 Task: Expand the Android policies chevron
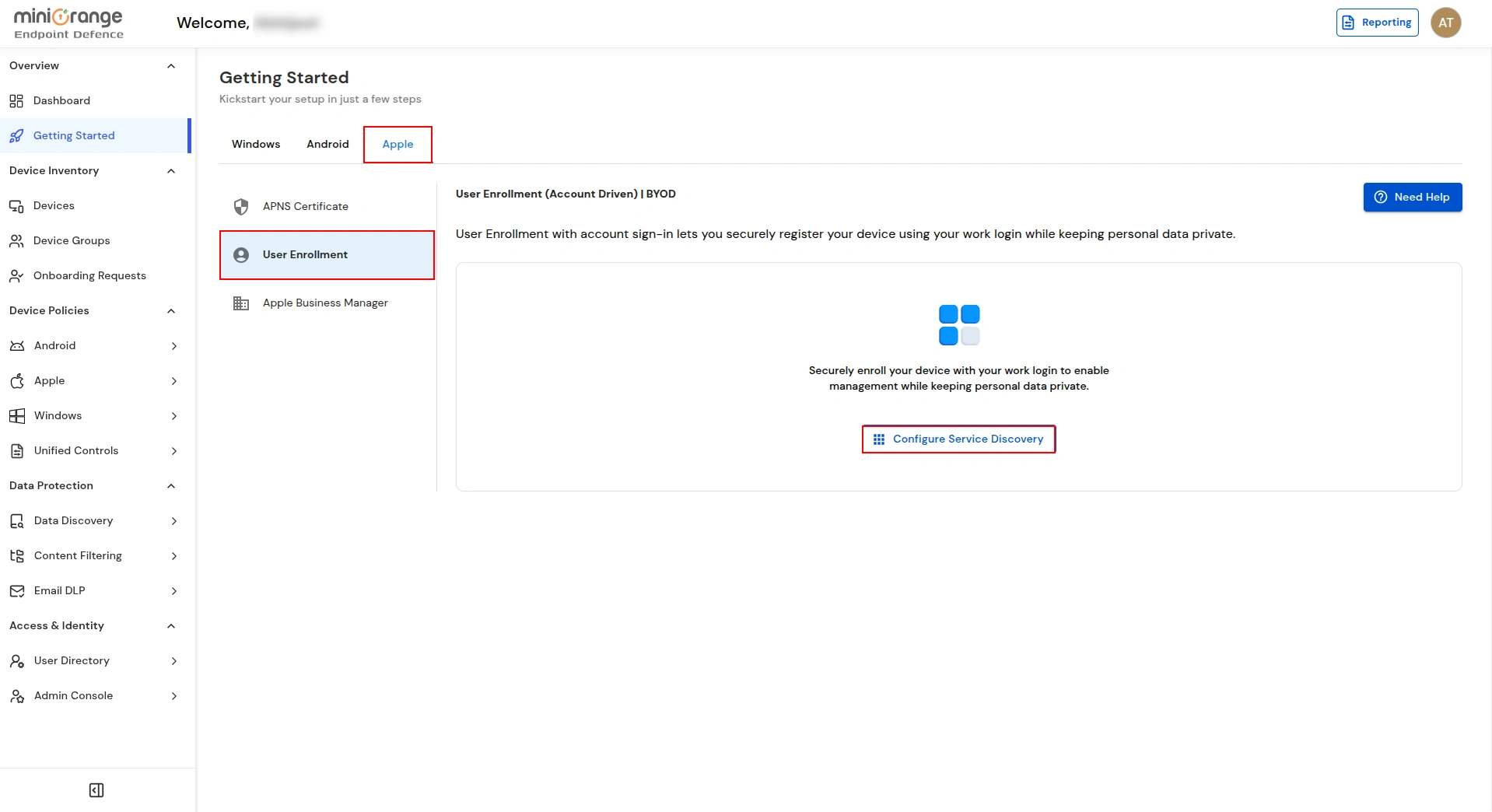[174, 345]
